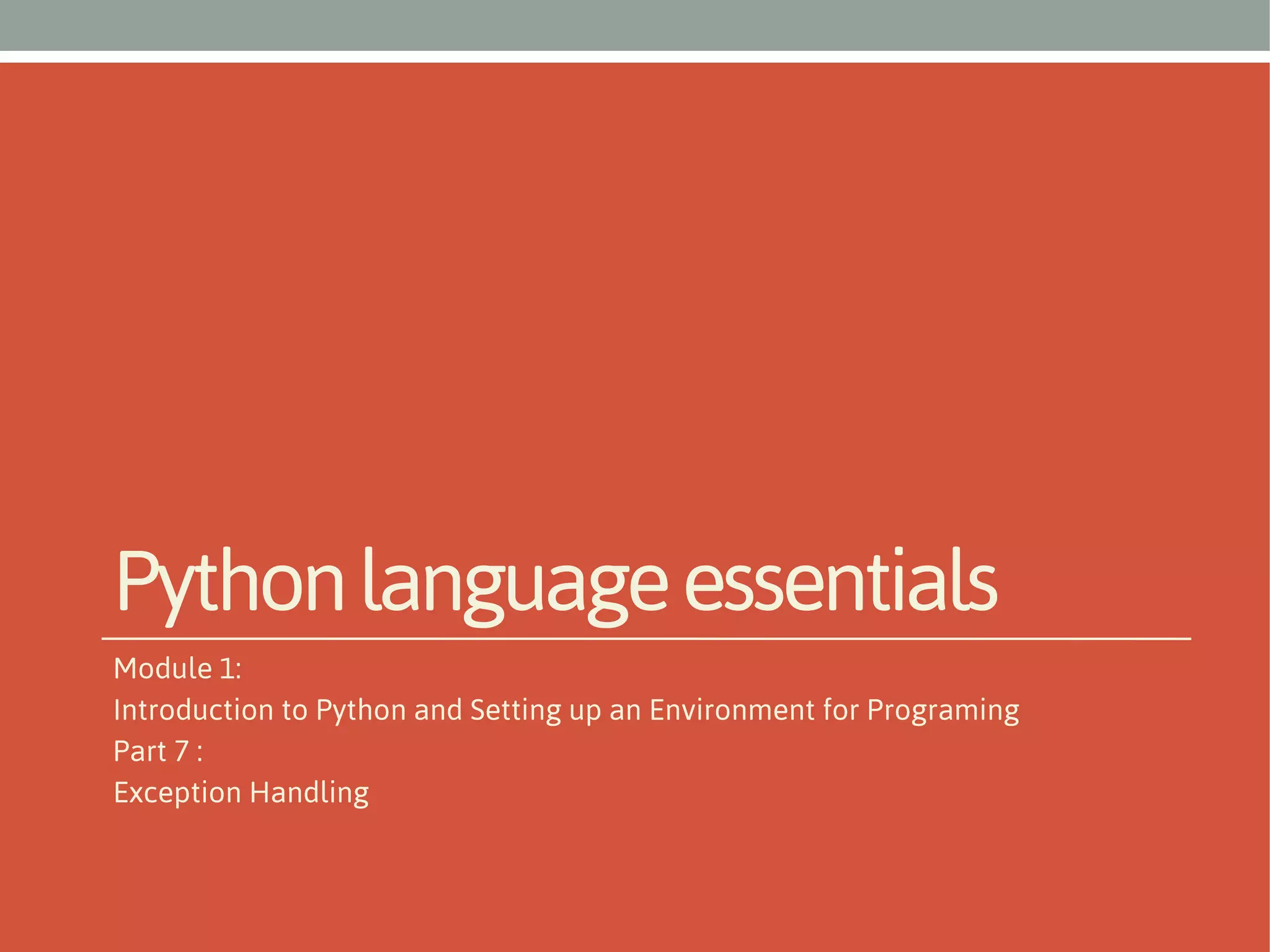Click the white stripe below the gray bar
The height and width of the screenshot is (952, 1270).
(x=635, y=56)
